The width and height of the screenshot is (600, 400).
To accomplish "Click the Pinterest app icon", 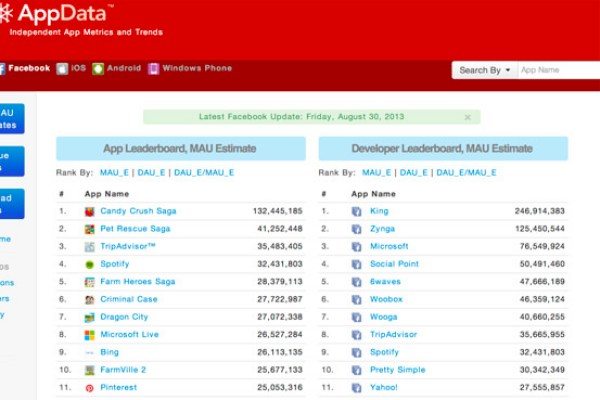I will coord(90,388).
